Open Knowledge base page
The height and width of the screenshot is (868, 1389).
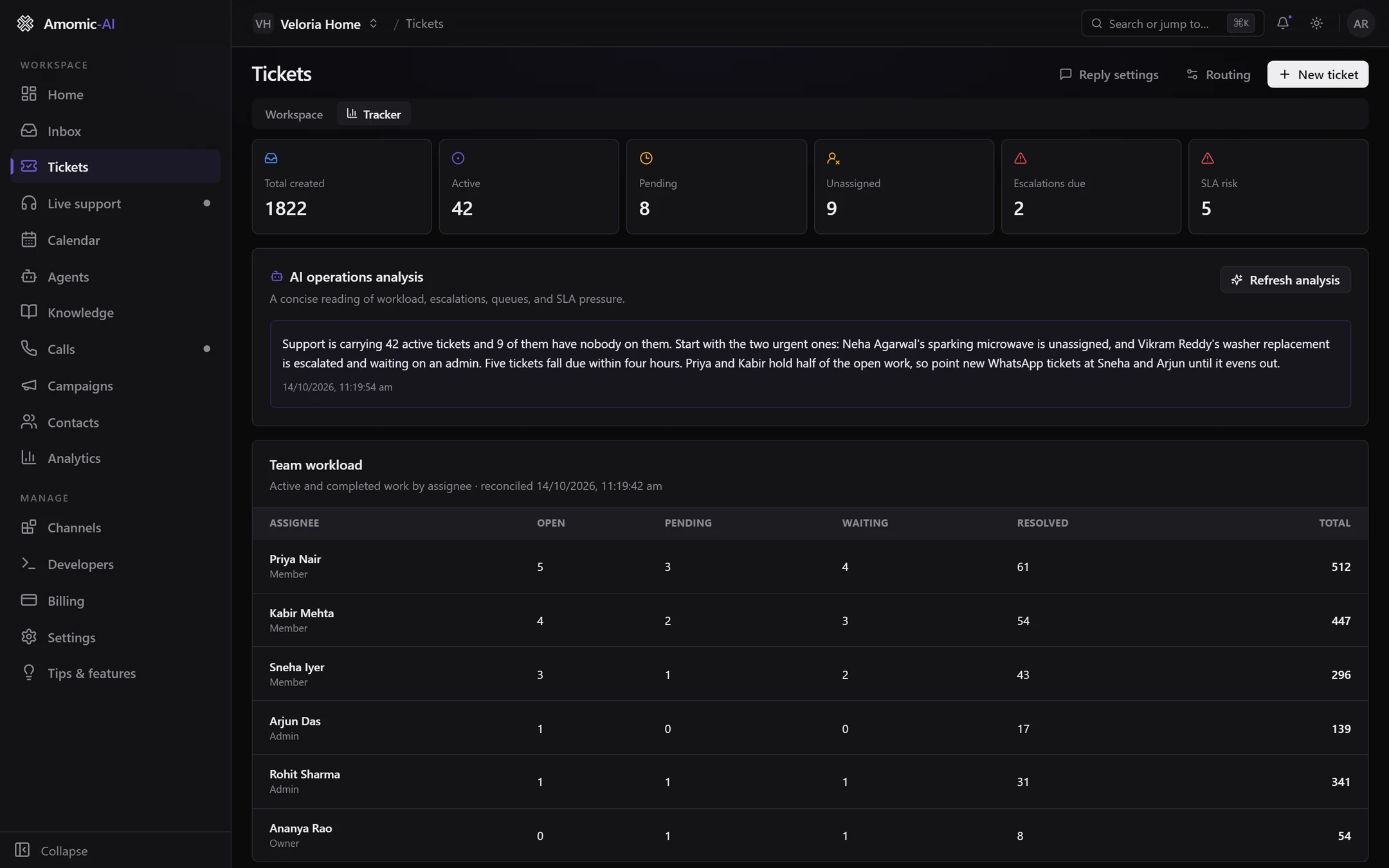(x=116, y=312)
